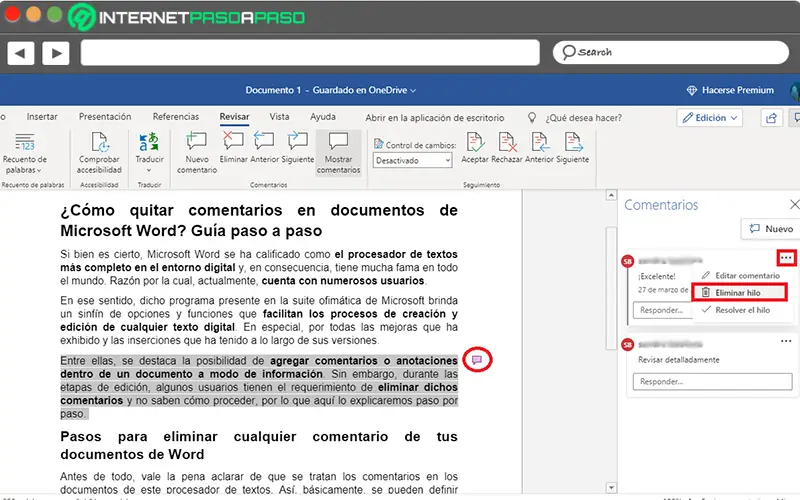800x500 pixels.
Task: Click the Nuevo comentario ribbon icon
Action: click(x=197, y=142)
